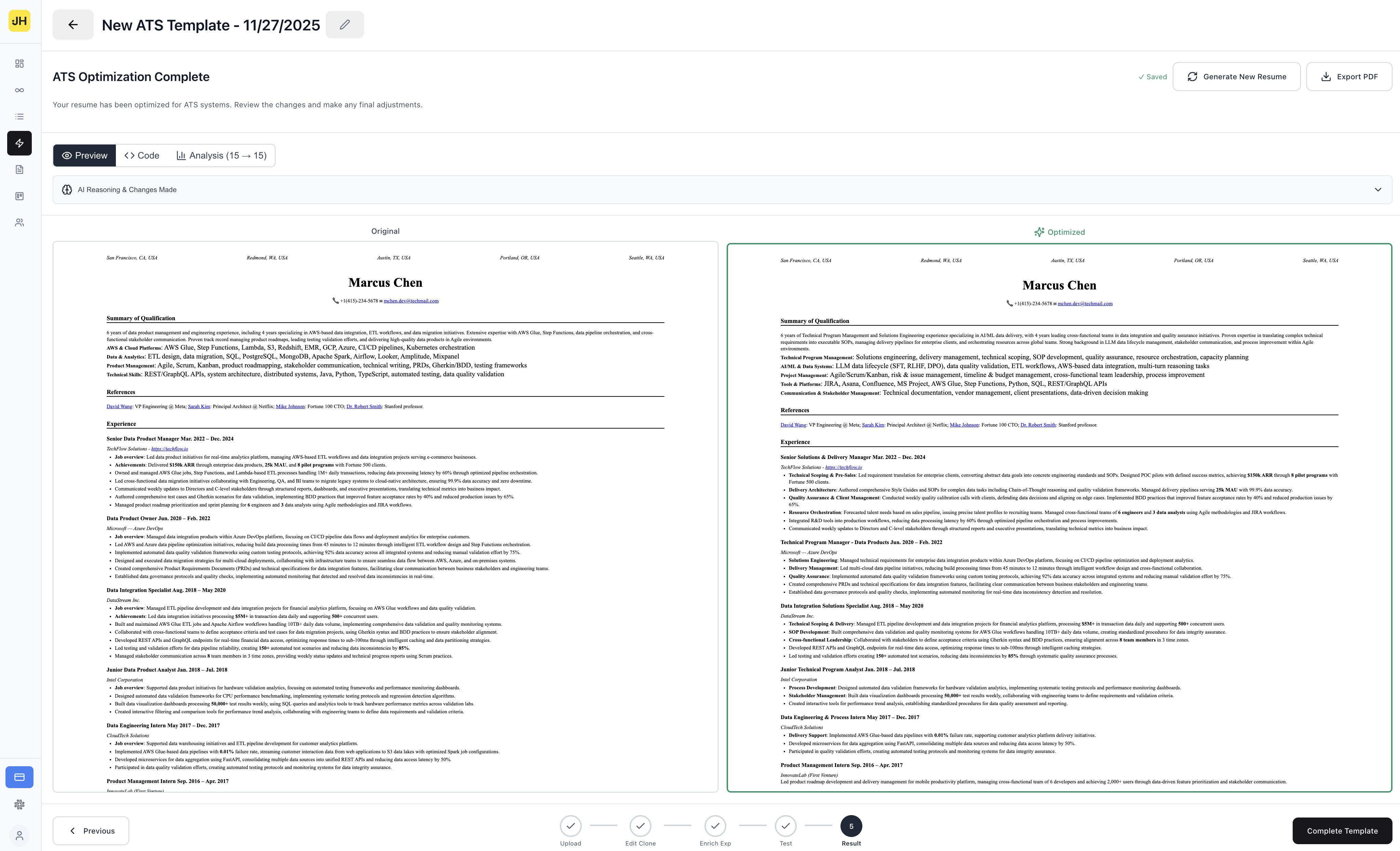Image resolution: width=1400 pixels, height=851 pixels.
Task: Toggle the Preview view on
Action: (84, 155)
